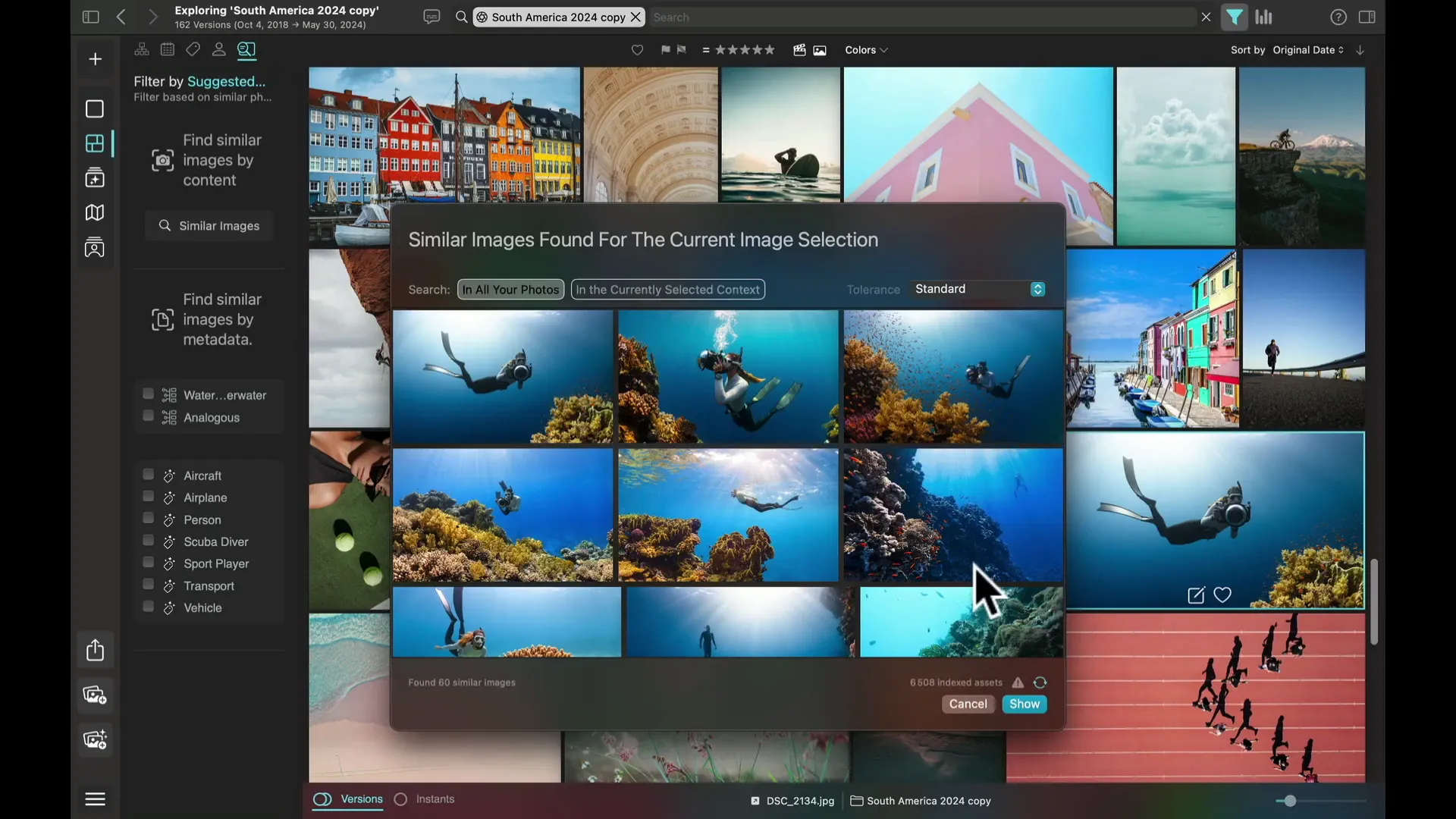The width and height of the screenshot is (1456, 819).
Task: Activate the search panel icon
Action: (x=246, y=50)
